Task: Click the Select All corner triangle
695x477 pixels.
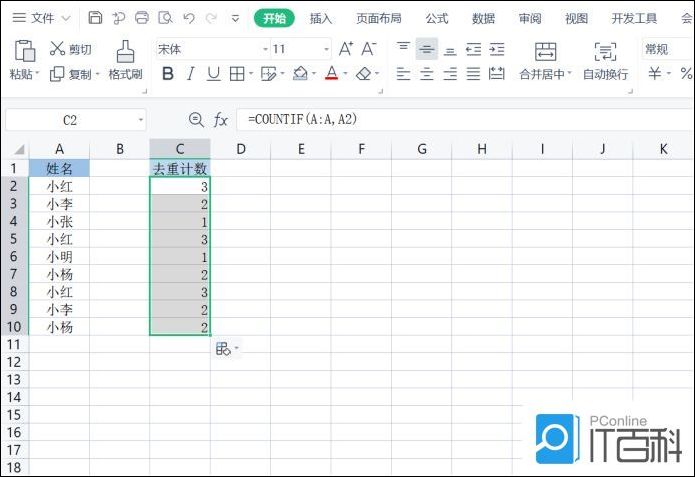Action: 19,149
